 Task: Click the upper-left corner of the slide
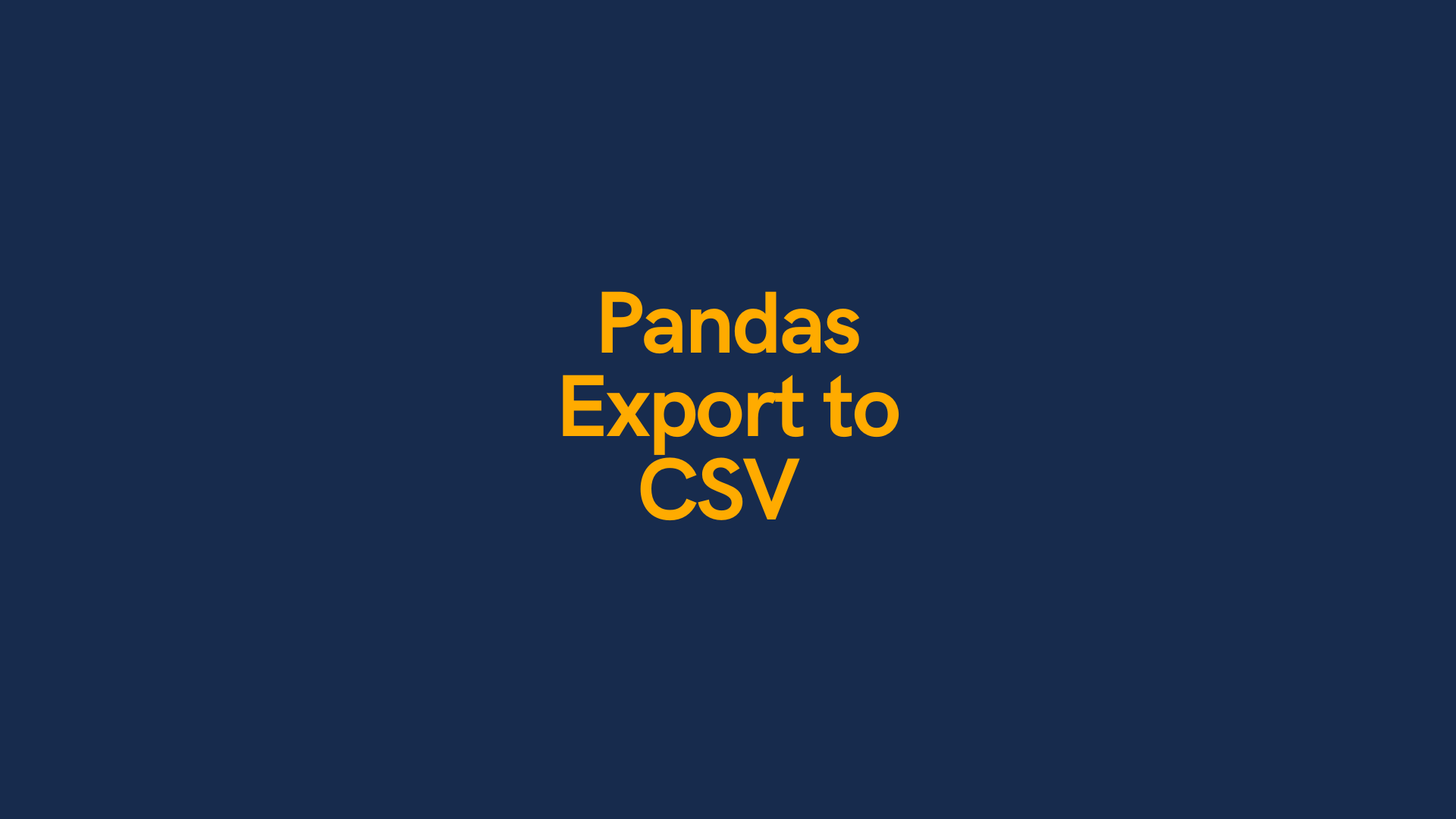[x=0, y=0]
